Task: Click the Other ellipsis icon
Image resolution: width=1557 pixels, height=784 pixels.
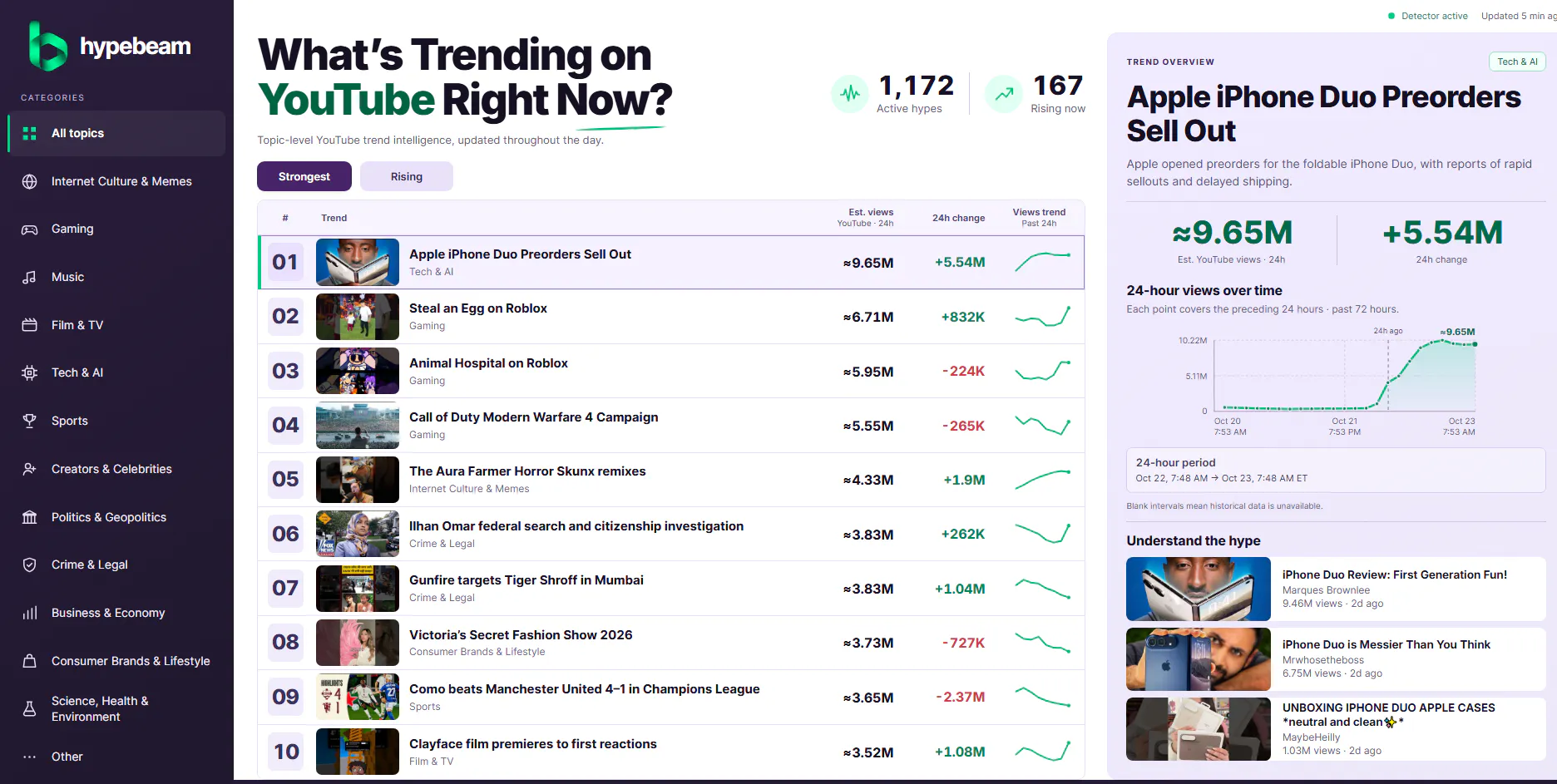Action: pyautogui.click(x=30, y=757)
